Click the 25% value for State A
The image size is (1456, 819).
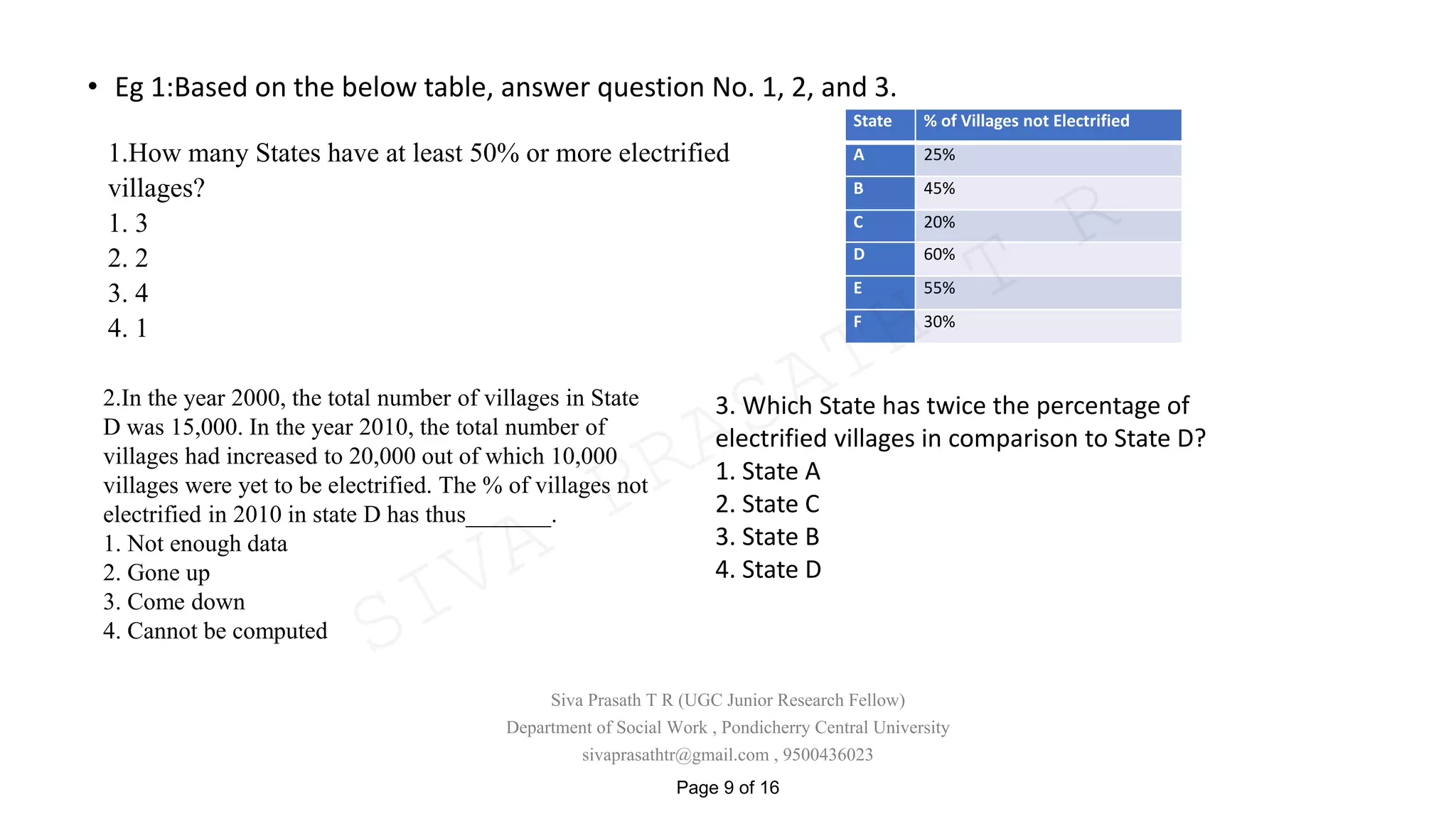(x=1049, y=159)
